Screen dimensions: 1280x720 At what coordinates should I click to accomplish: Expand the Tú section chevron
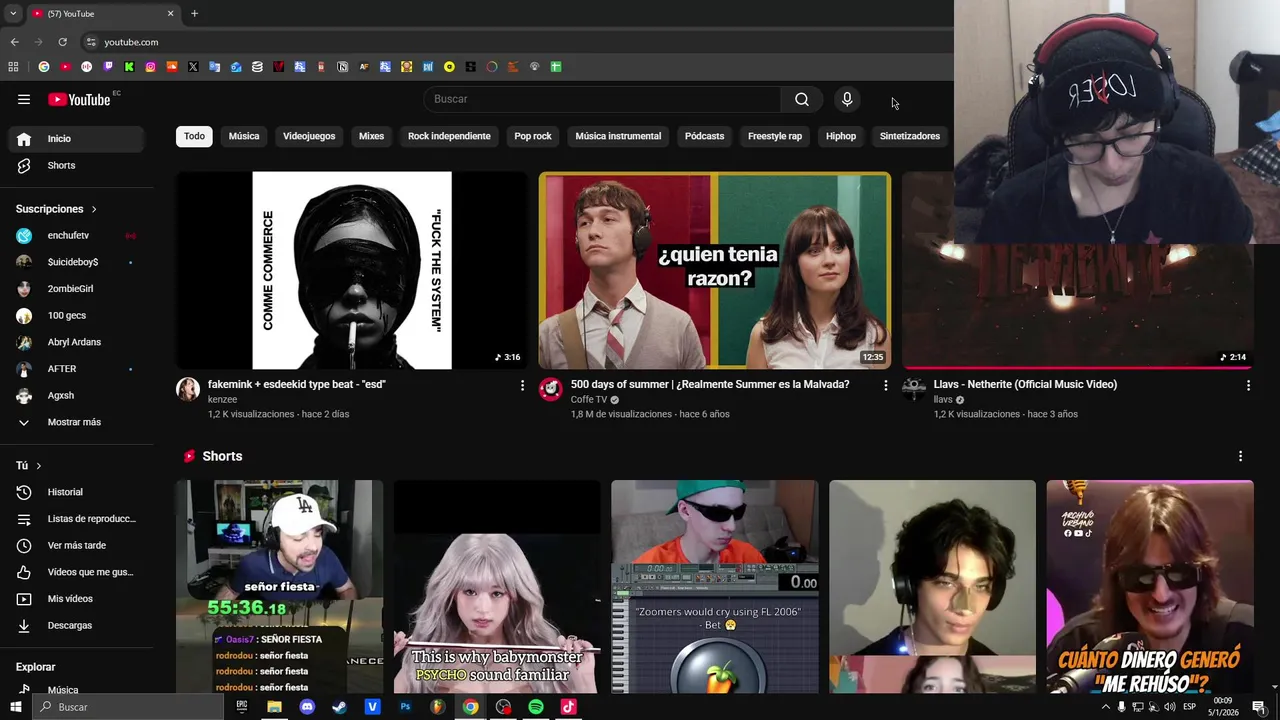click(x=39, y=466)
